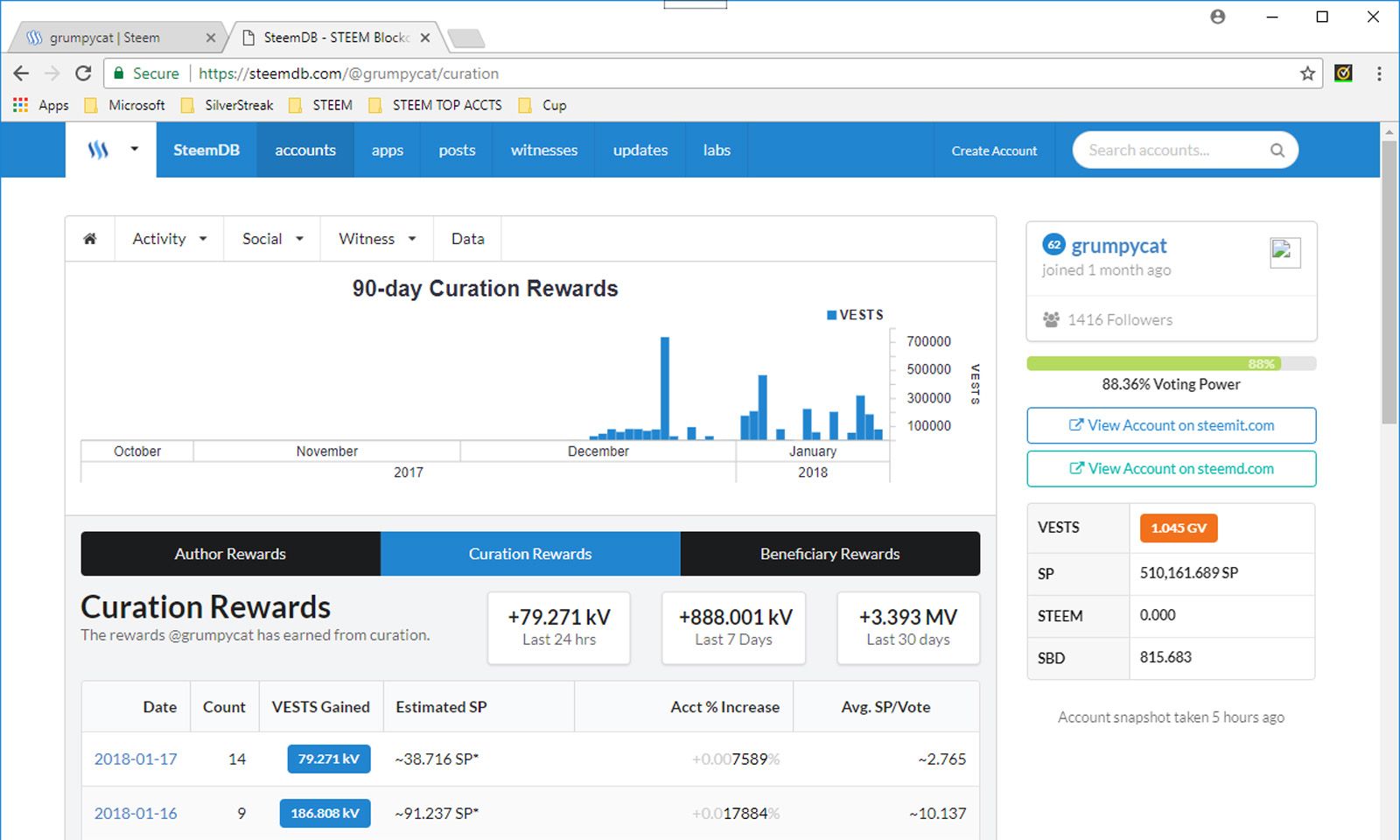Open the updates menu item

(x=640, y=150)
